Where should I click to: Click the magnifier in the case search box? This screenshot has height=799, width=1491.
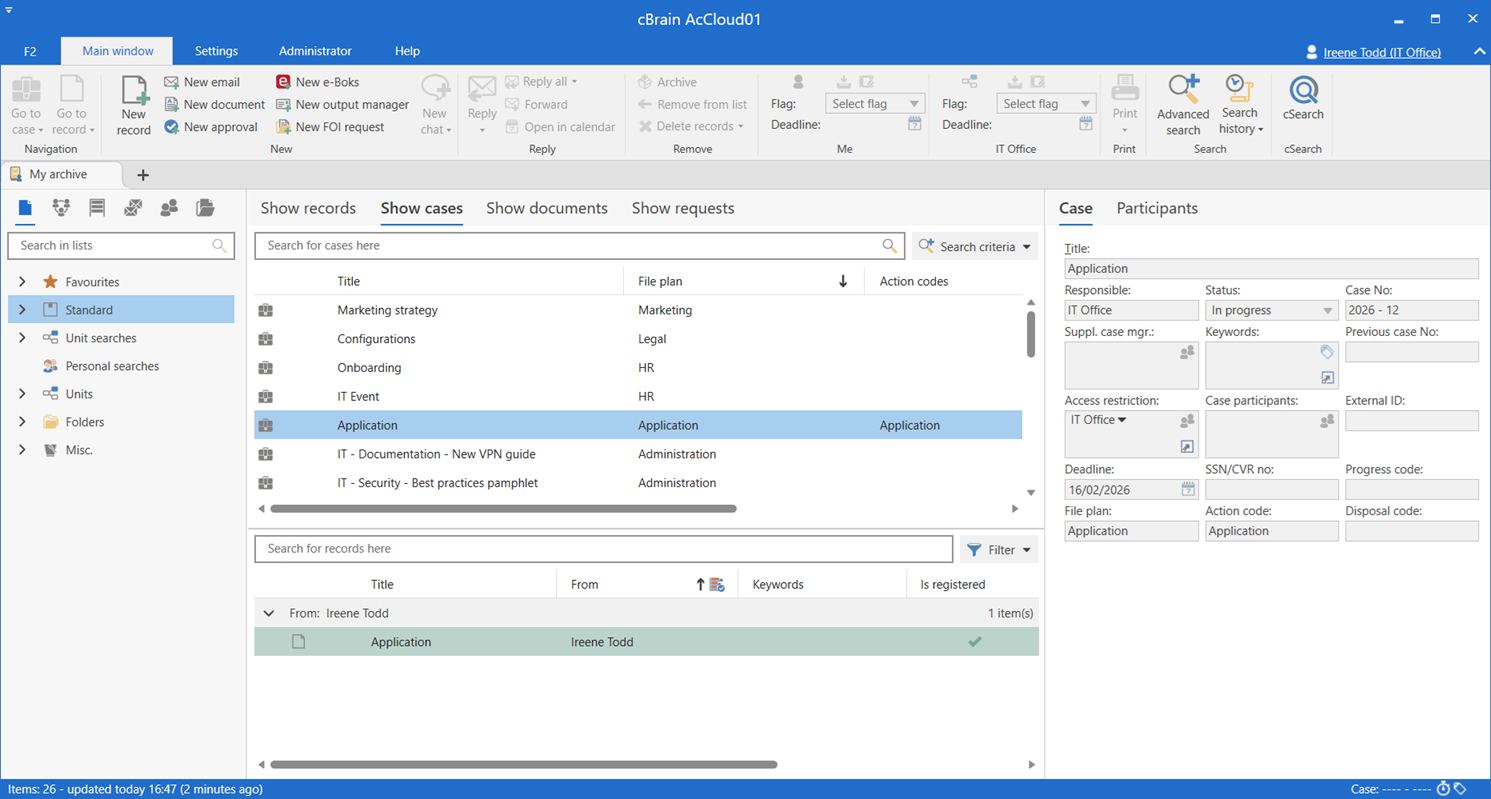[889, 246]
